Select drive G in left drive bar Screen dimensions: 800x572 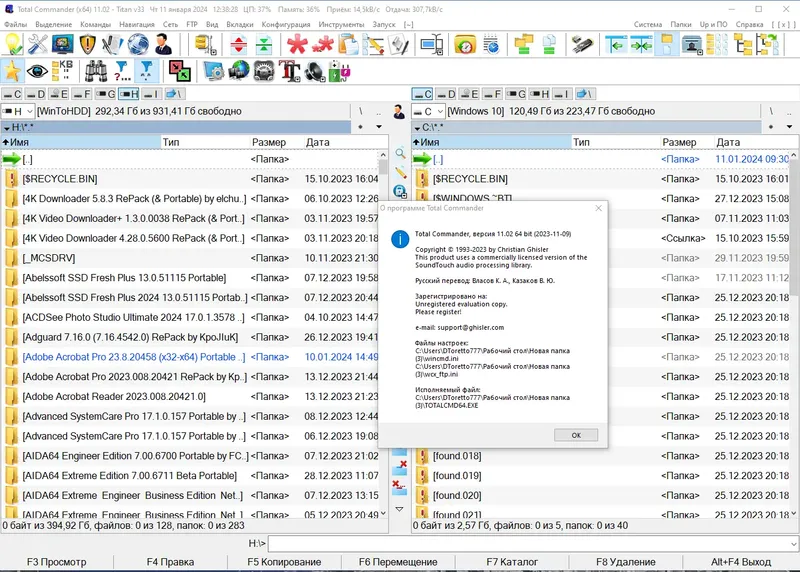106,94
